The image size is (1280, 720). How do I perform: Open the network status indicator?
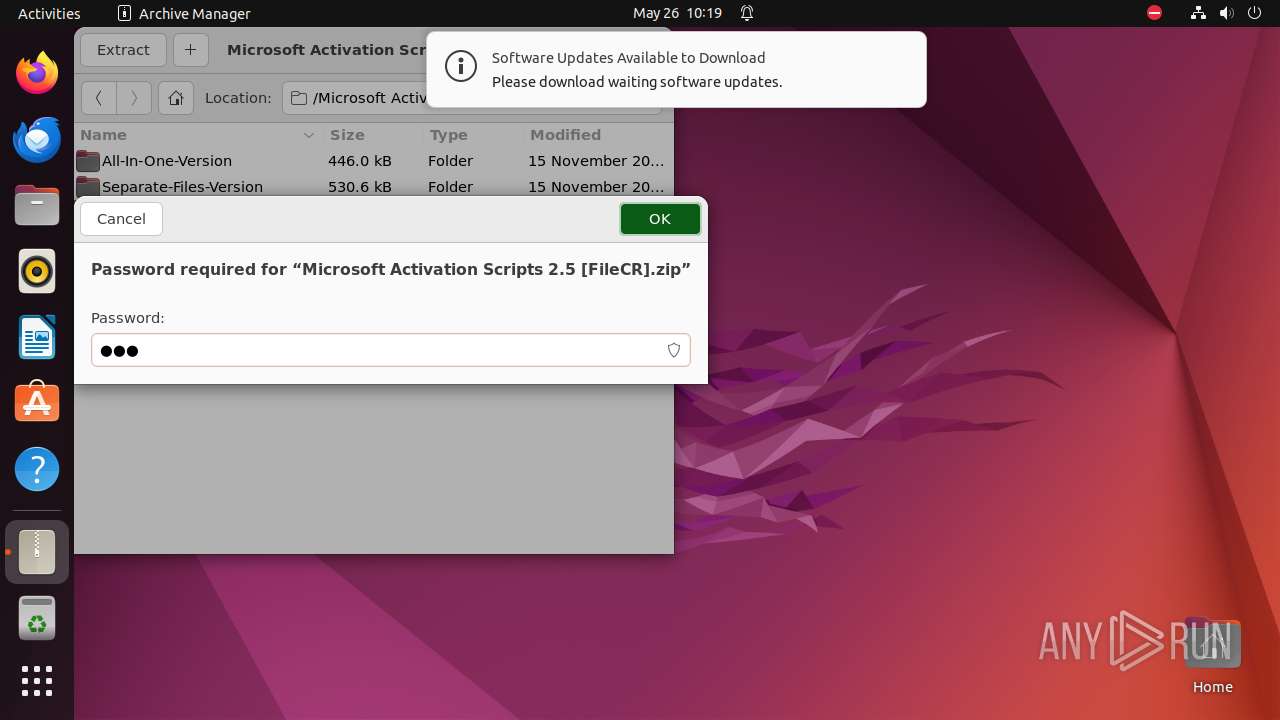[x=1199, y=13]
